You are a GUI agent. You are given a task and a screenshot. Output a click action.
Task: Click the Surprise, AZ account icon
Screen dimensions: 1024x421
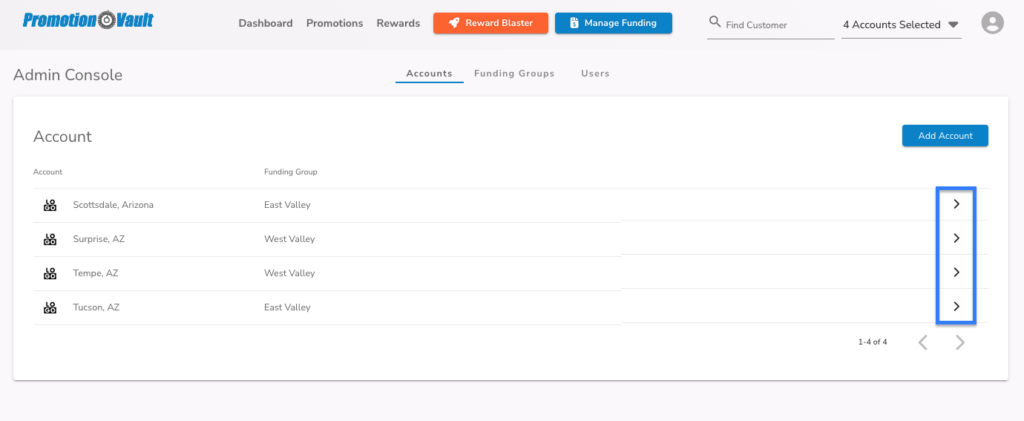pyautogui.click(x=50, y=239)
